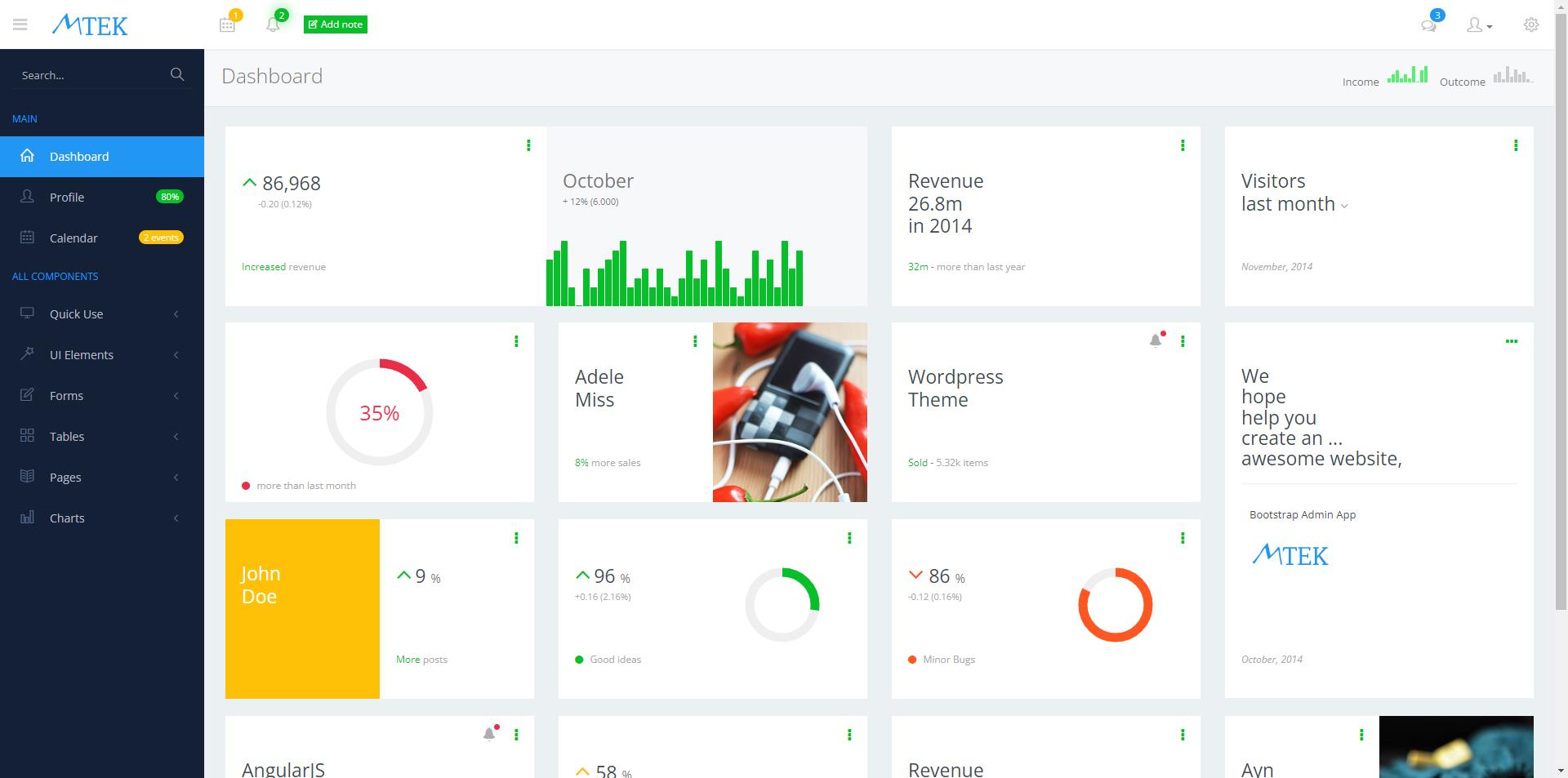The width and height of the screenshot is (1568, 778).
Task: Click the Bootstrap Admin App text
Action: 1303,515
